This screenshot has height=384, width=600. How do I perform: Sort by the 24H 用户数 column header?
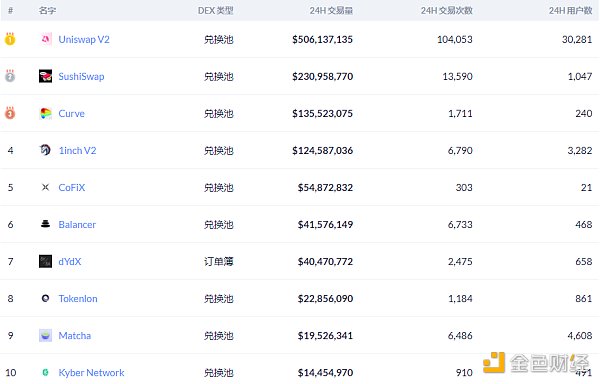coord(570,11)
